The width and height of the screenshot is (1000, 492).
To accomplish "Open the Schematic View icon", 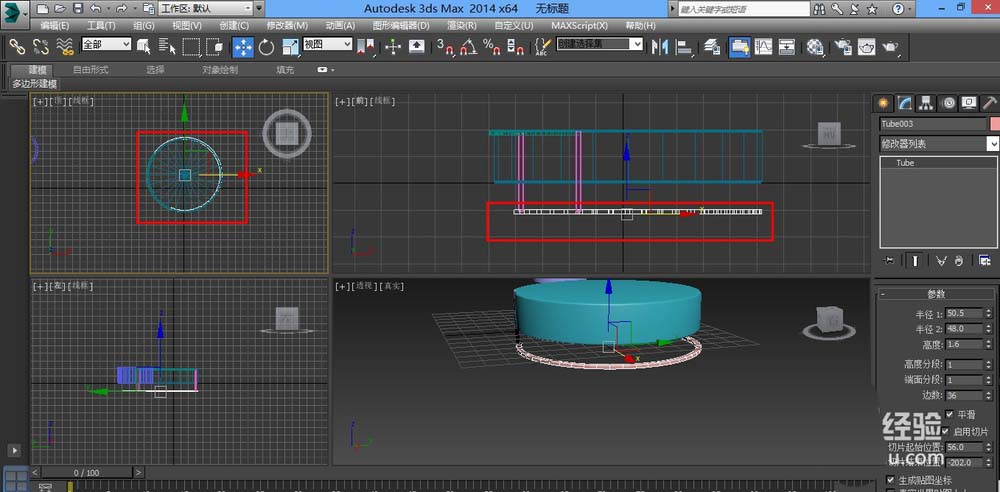I will (787, 47).
